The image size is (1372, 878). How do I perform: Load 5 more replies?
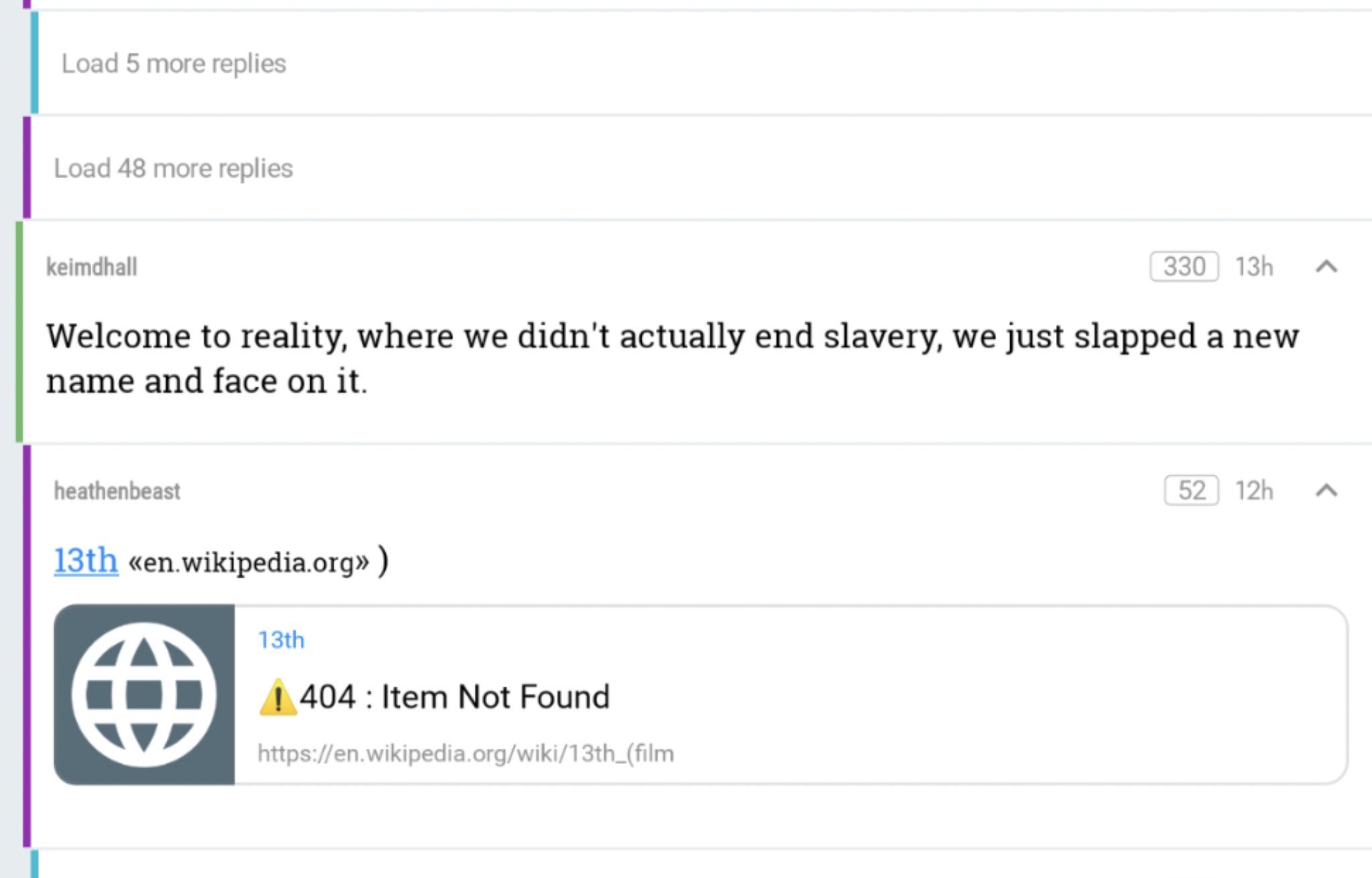click(173, 62)
